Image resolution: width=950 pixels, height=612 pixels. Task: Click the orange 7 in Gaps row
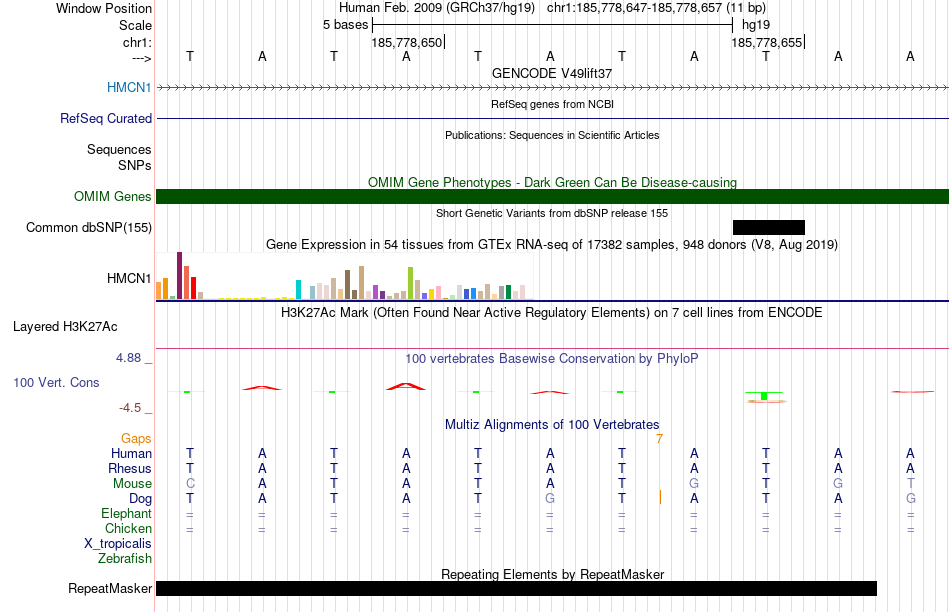point(660,438)
